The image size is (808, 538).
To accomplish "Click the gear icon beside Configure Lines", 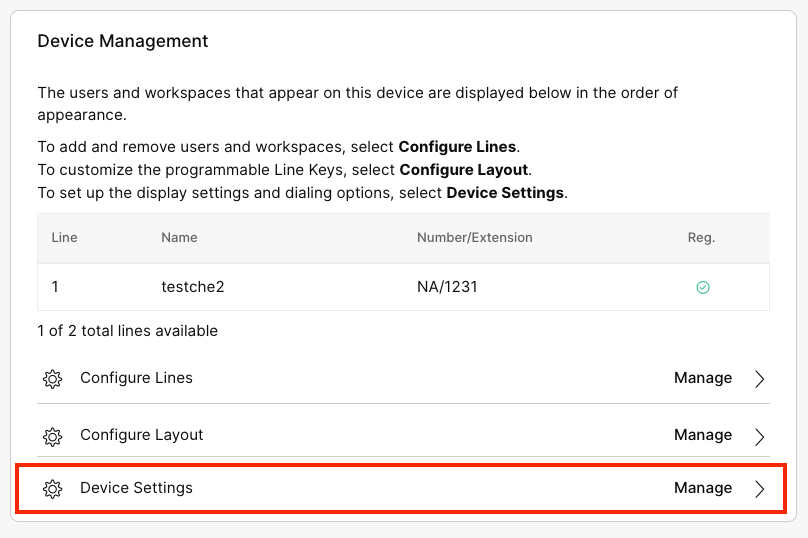I will tap(53, 379).
